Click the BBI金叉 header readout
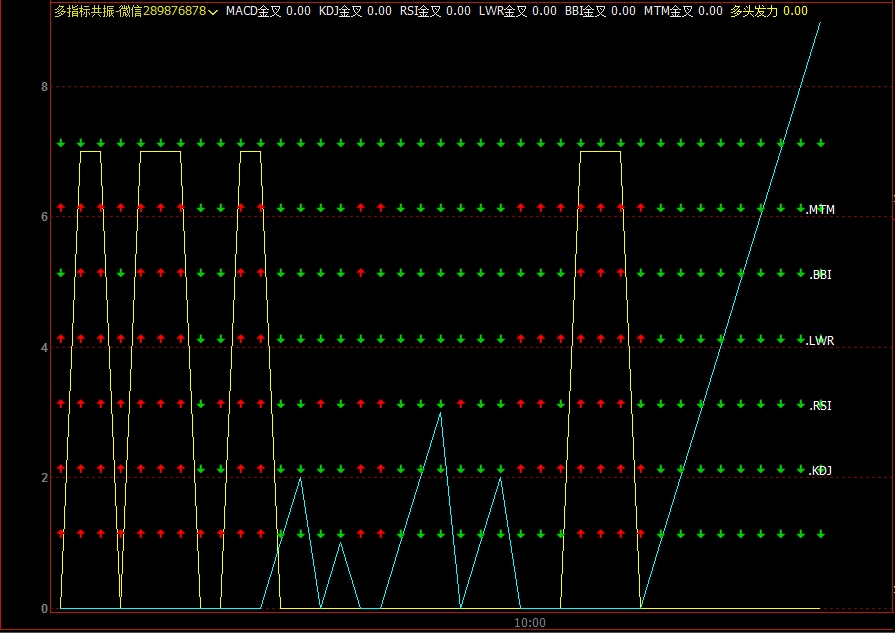The image size is (895, 633). (599, 11)
